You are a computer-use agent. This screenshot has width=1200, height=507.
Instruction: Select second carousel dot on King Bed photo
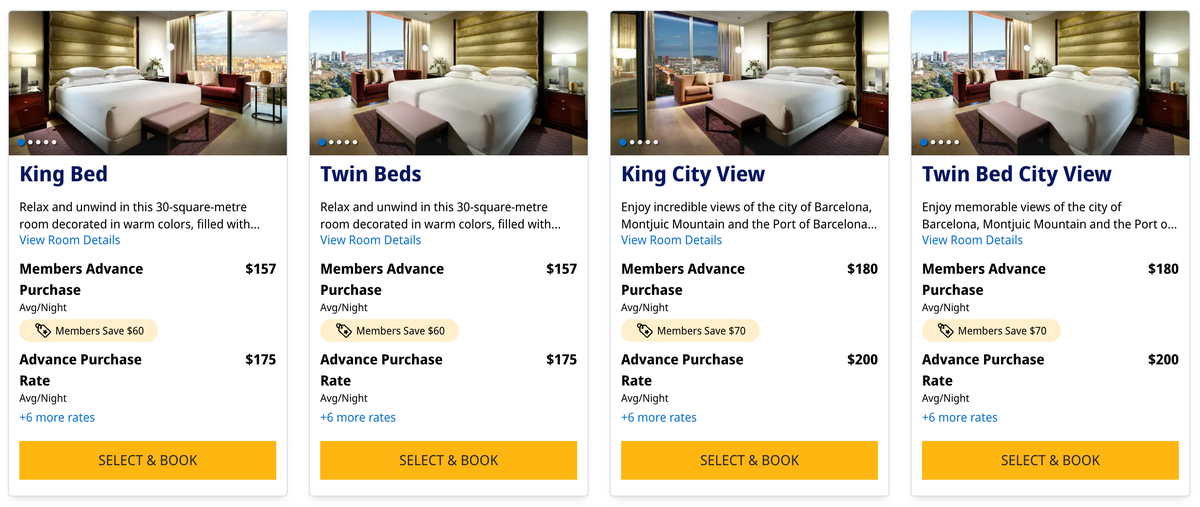coord(30,143)
